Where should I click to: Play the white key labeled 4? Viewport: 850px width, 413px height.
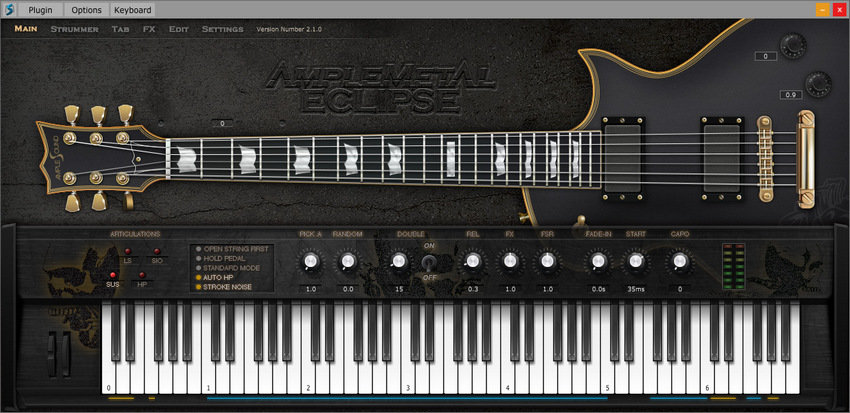507,379
